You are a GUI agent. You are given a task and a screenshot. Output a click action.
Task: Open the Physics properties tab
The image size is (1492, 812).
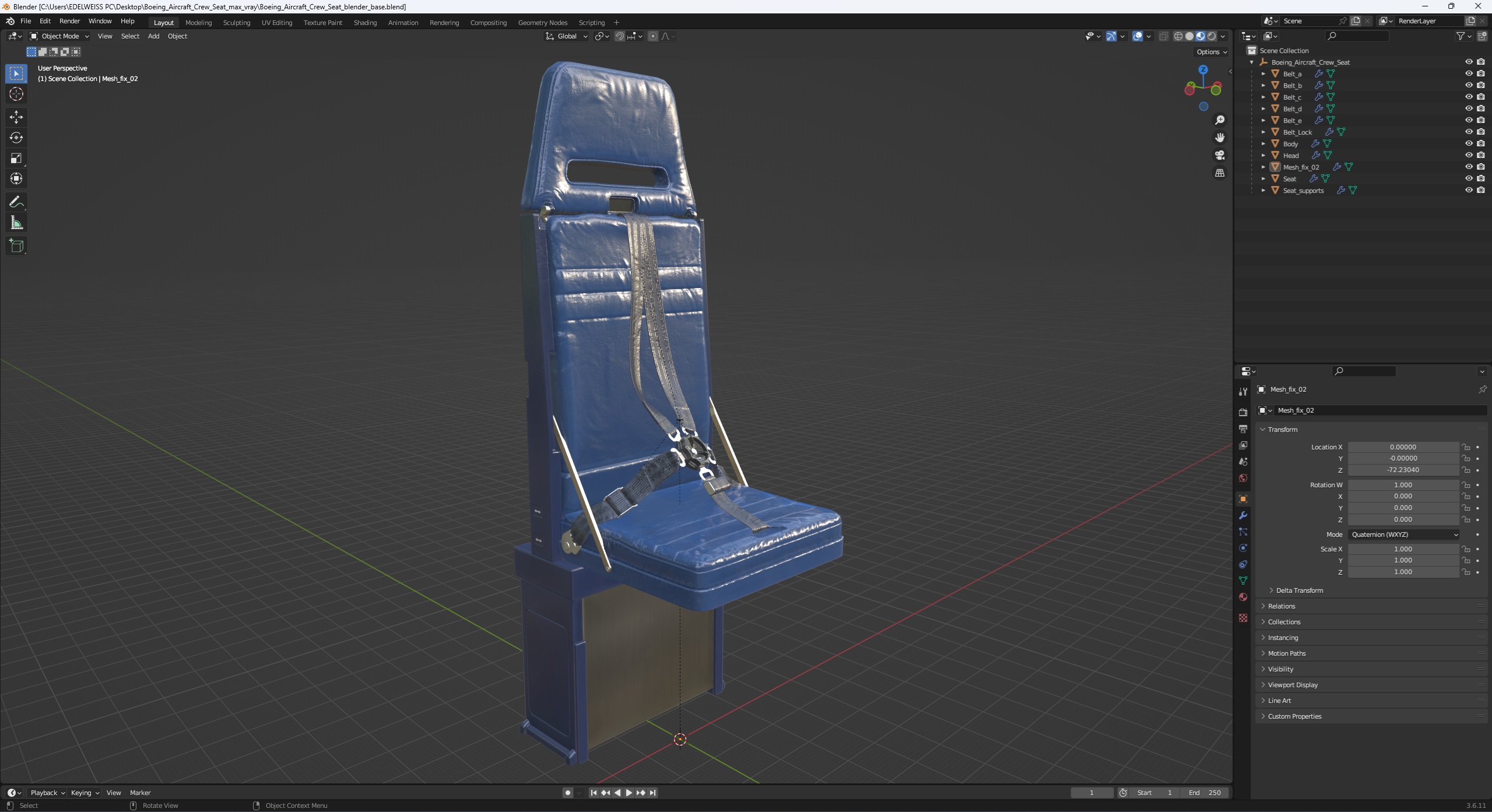point(1243,548)
